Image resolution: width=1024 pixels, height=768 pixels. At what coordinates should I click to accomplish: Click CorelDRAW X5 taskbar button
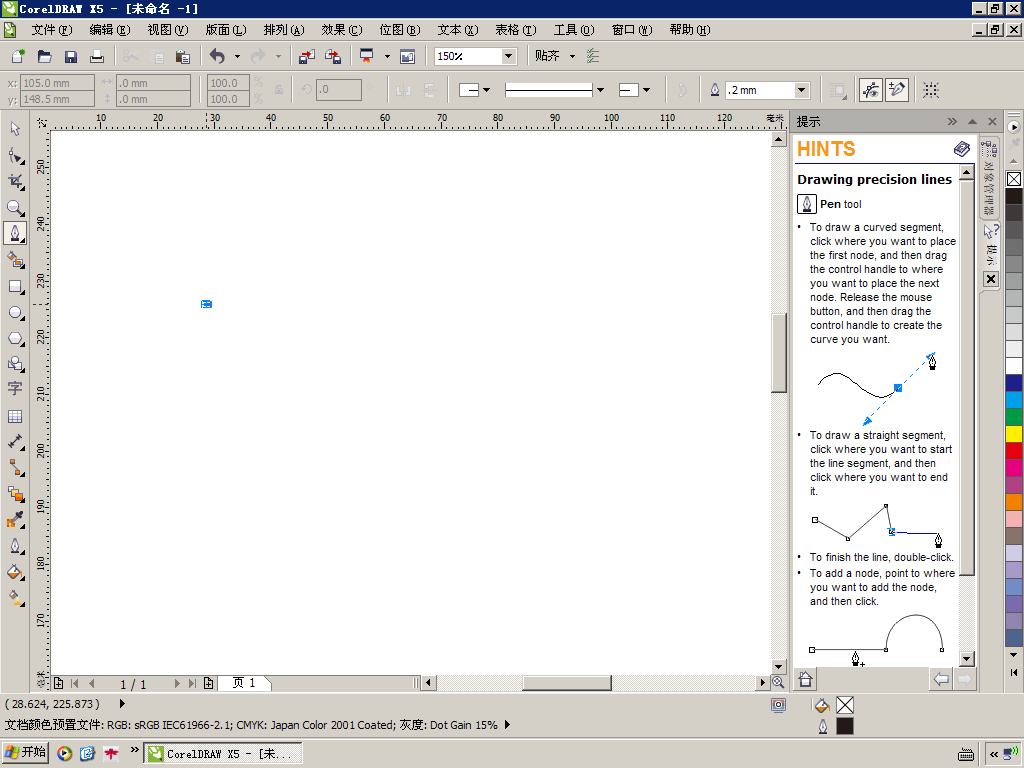click(222, 754)
